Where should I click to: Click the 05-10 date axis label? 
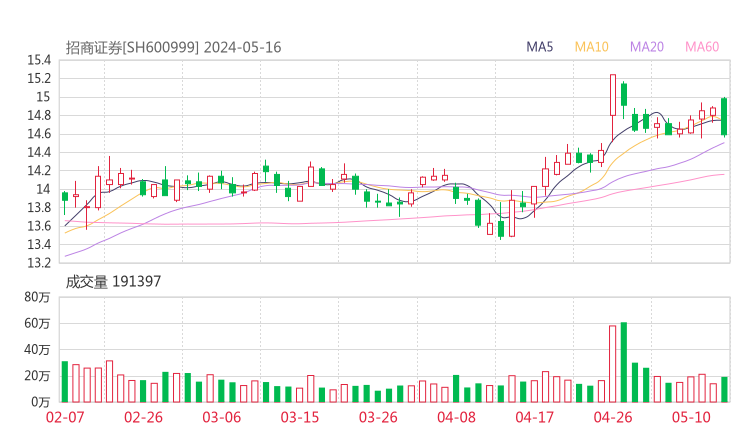(691, 417)
